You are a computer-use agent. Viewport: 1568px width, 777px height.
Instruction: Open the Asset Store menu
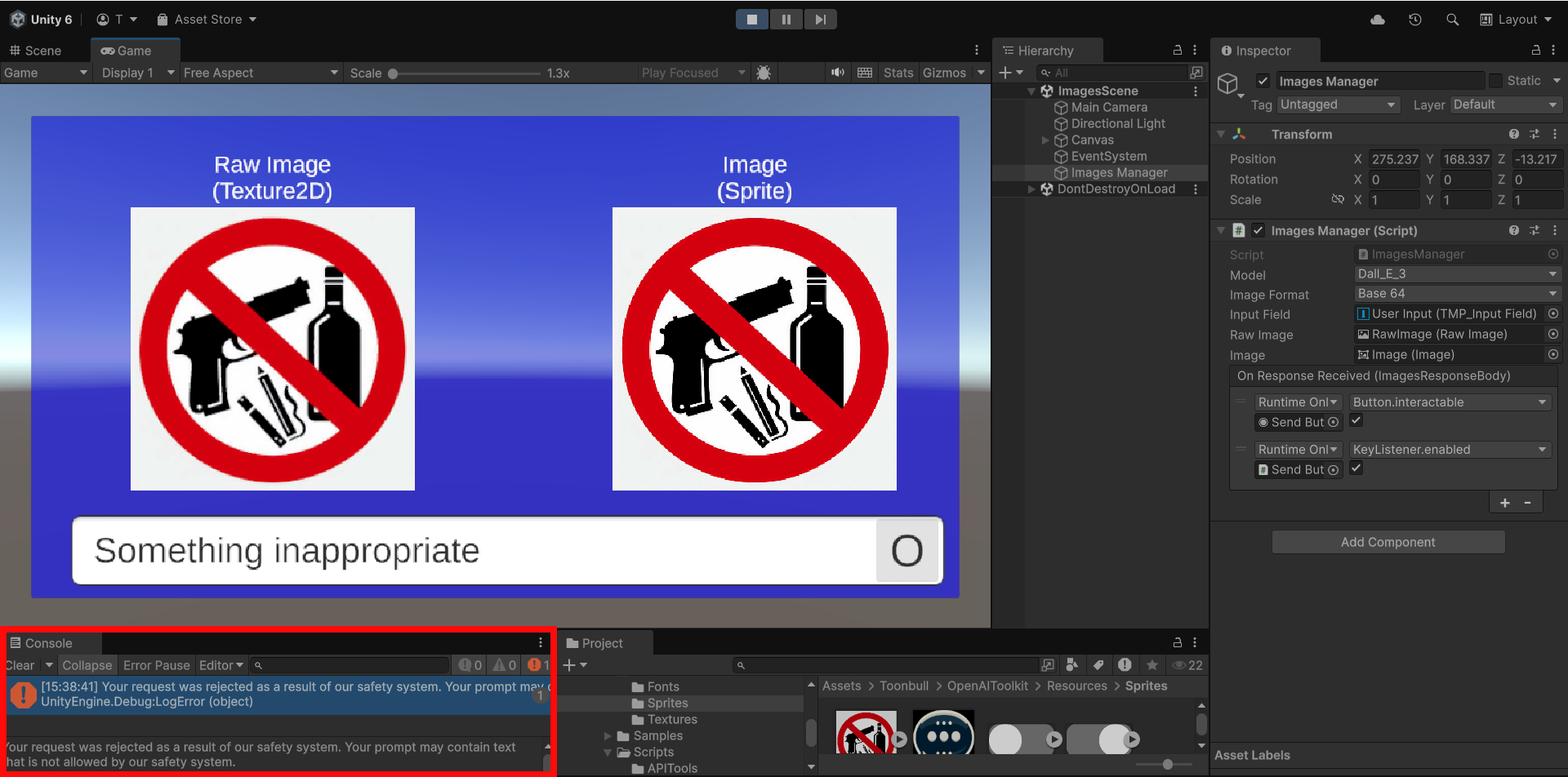click(207, 20)
